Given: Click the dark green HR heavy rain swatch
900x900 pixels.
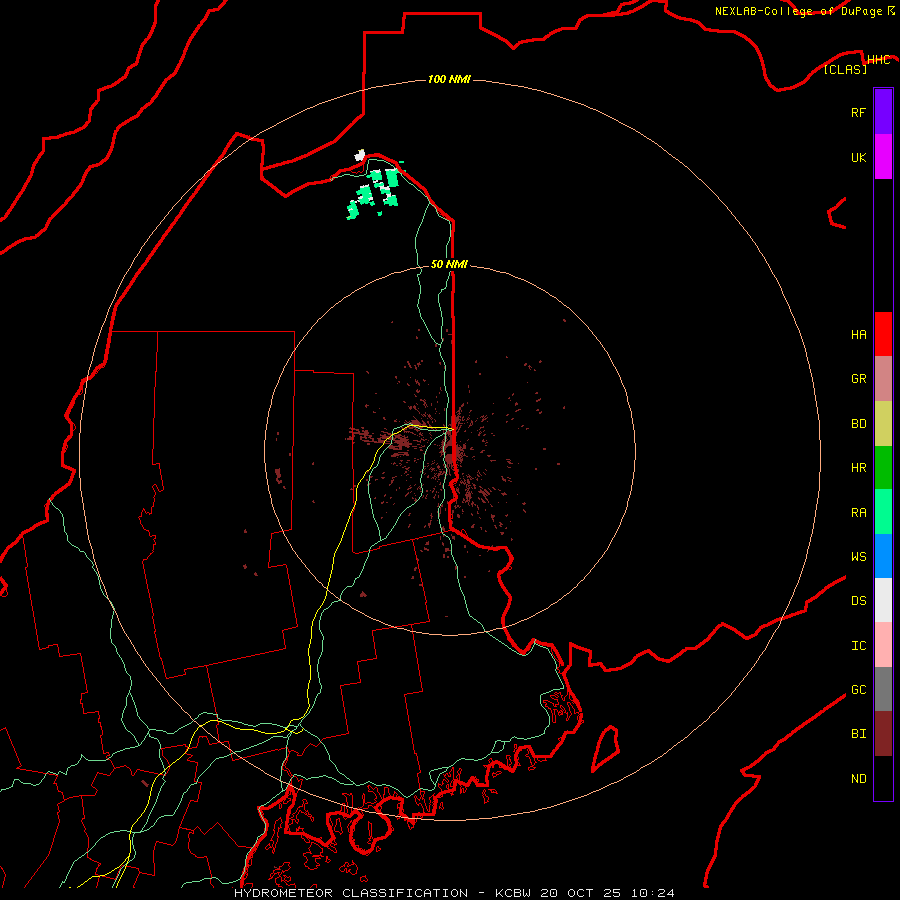Looking at the screenshot, I should pos(883,468).
